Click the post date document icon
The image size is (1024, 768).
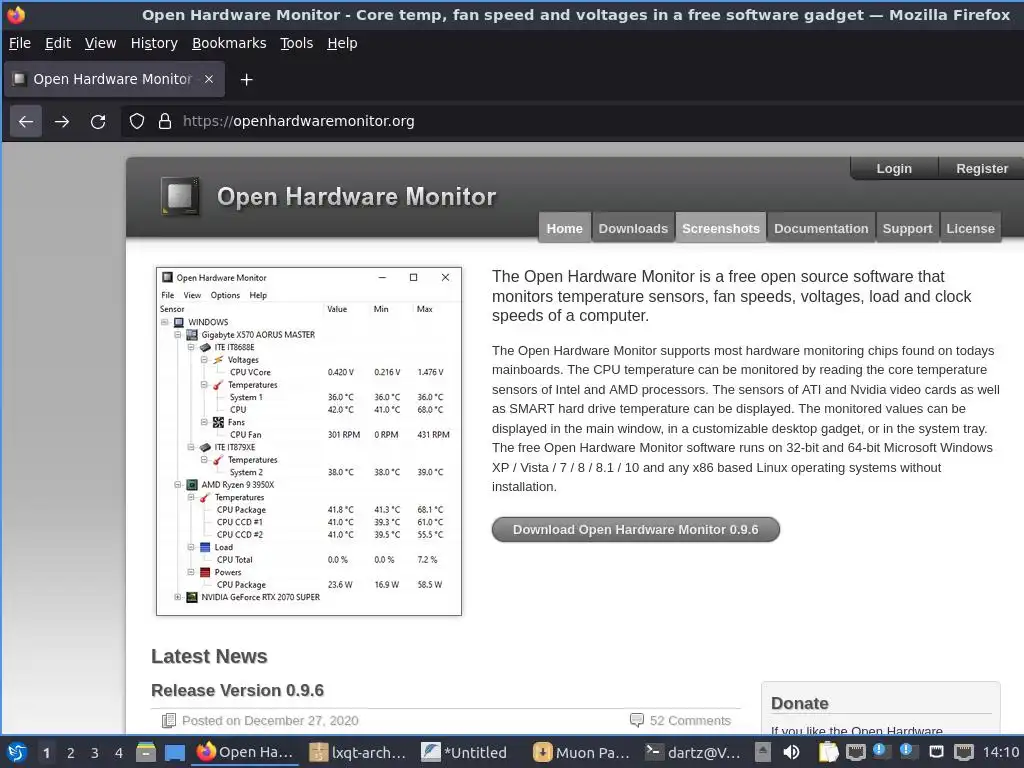coord(168,720)
